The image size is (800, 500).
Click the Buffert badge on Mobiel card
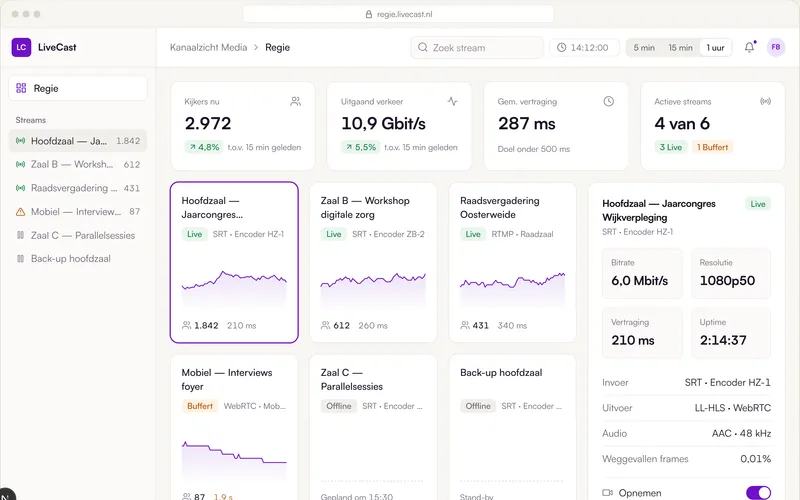pos(199,406)
